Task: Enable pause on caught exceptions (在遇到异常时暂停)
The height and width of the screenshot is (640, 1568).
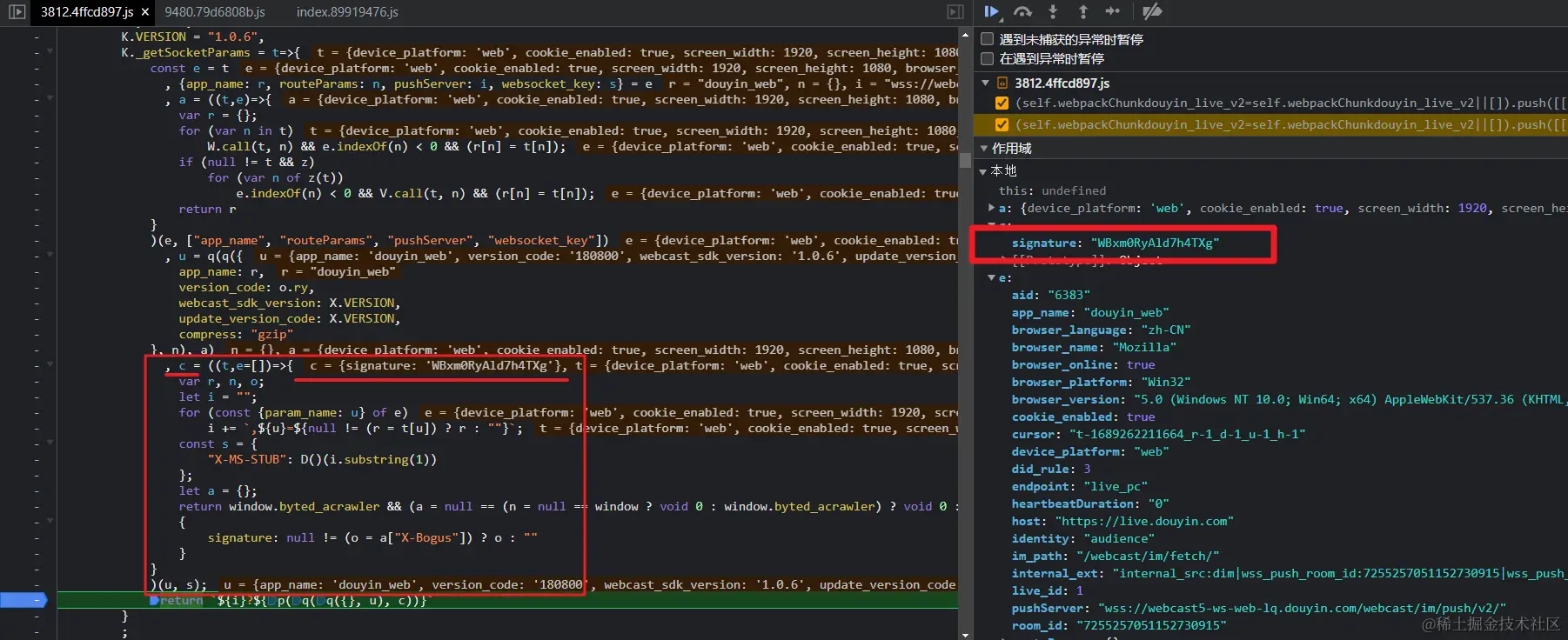Action: (x=988, y=58)
